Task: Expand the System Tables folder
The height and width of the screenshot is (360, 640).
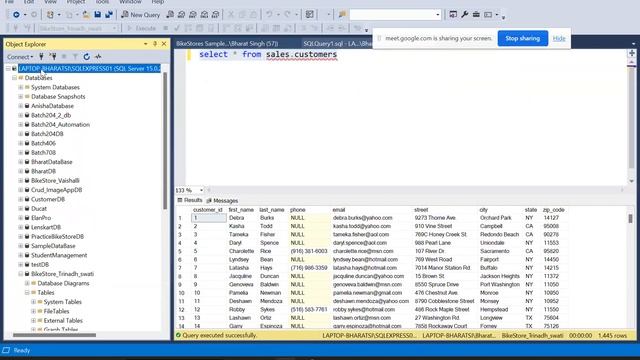Action: click(x=33, y=302)
